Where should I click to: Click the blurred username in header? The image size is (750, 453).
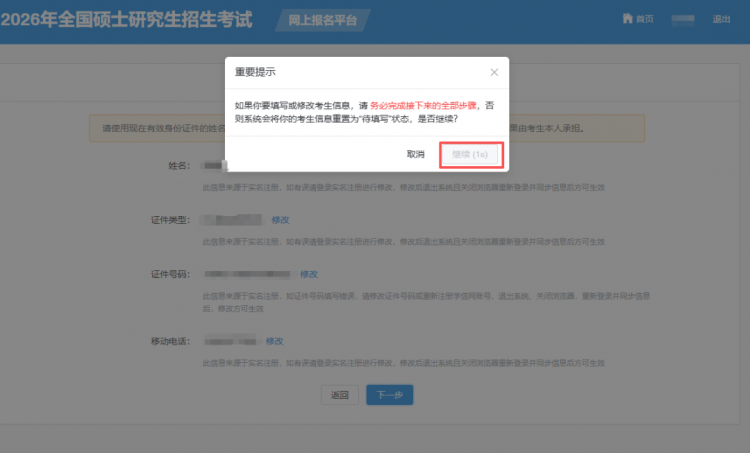[x=683, y=19]
